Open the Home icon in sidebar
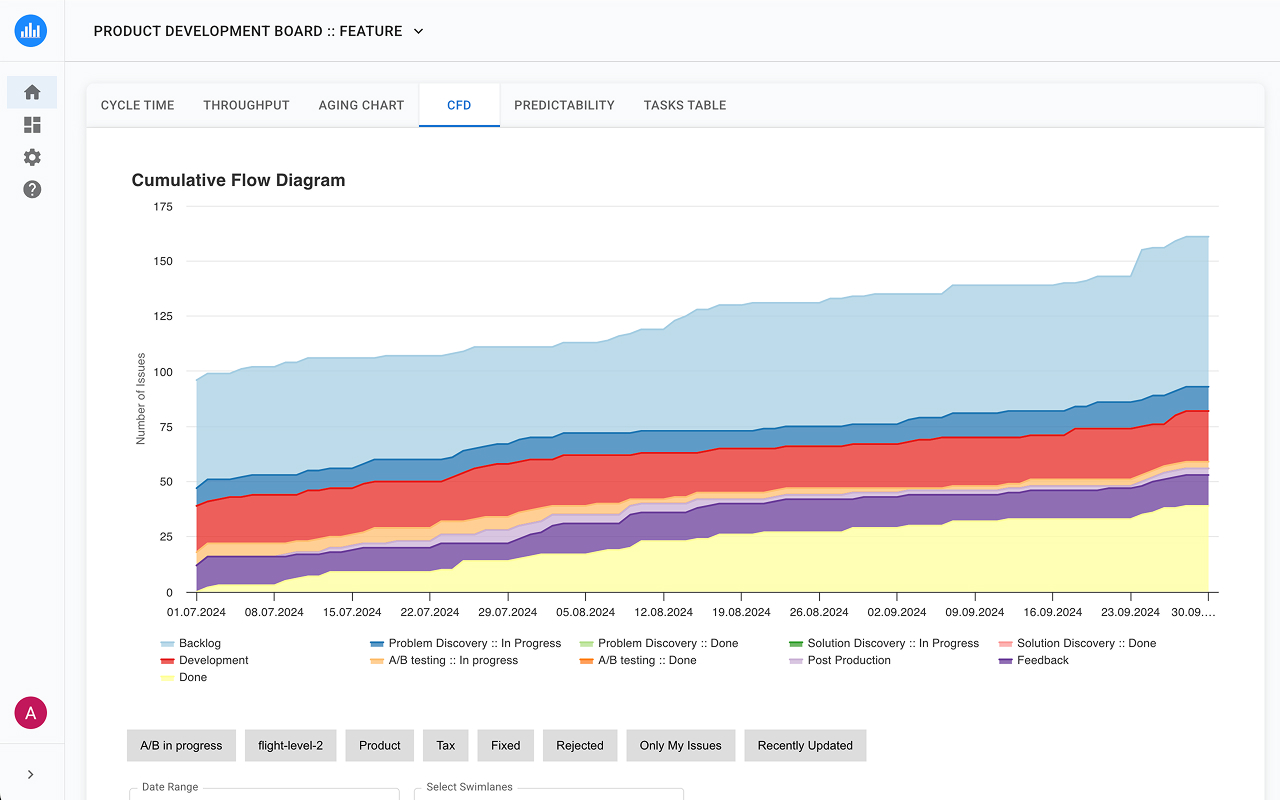Viewport: 1280px width, 800px height. [32, 92]
